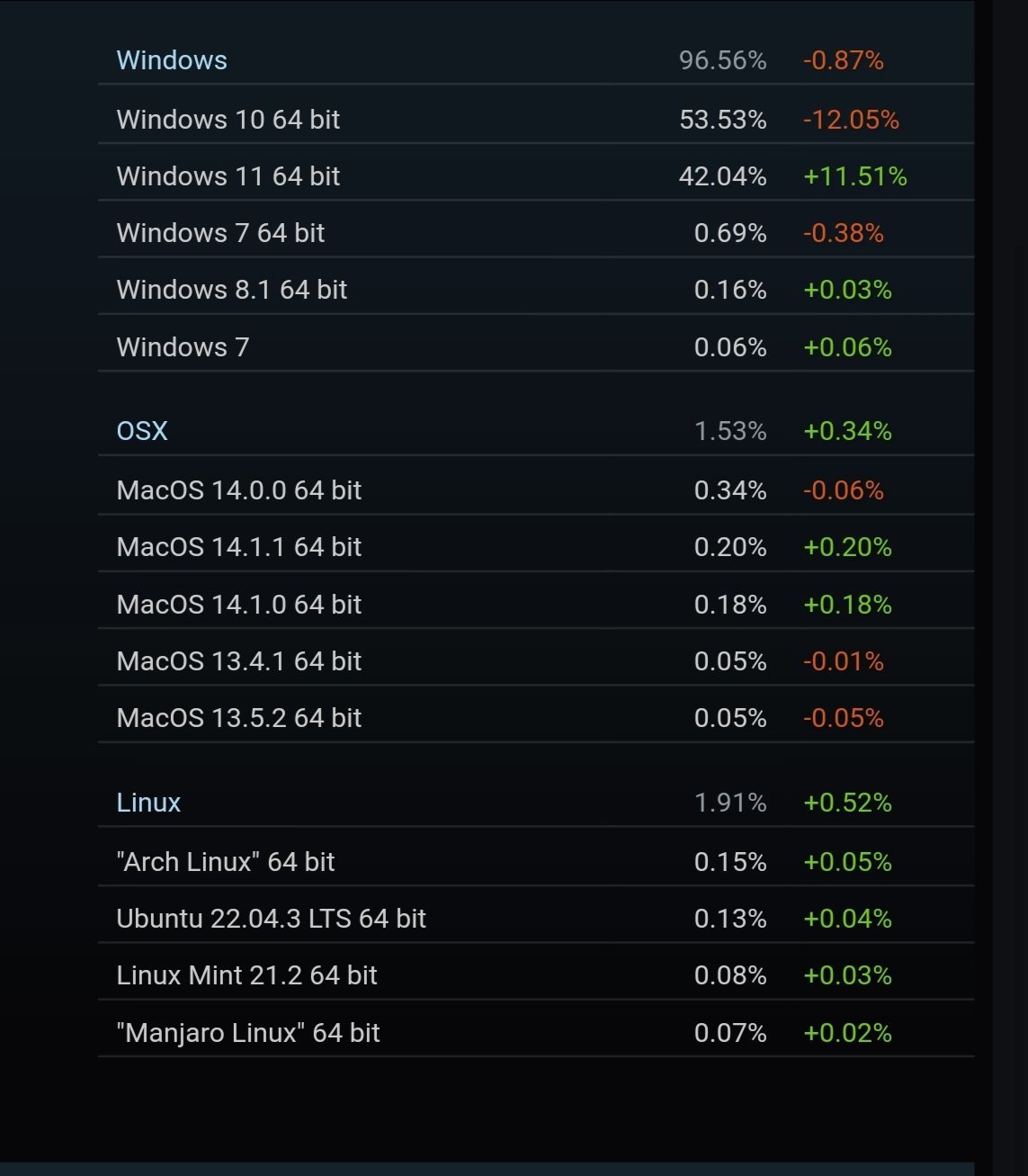
Task: Open the OSX category heading
Action: (x=142, y=431)
